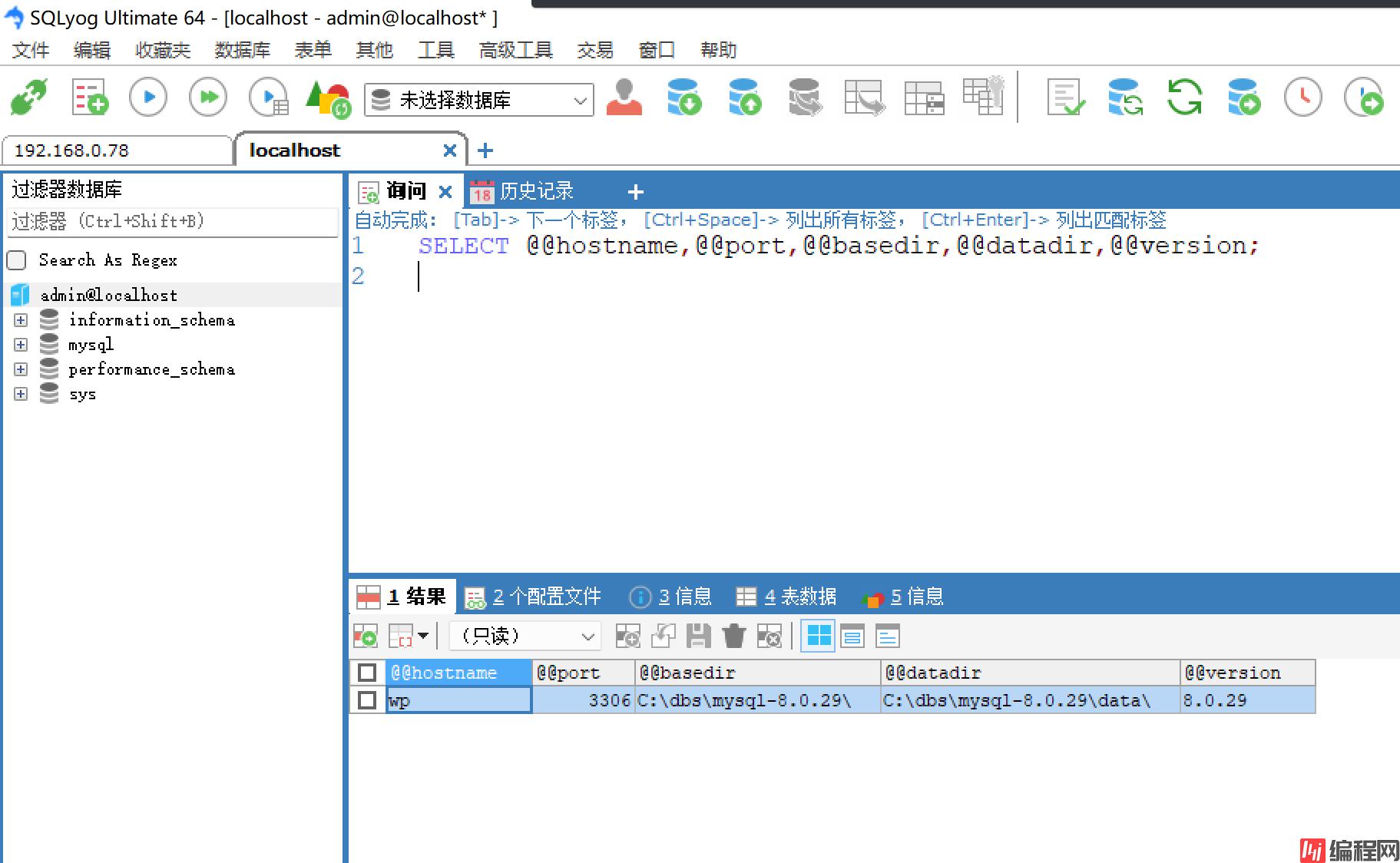This screenshot has height=863, width=1400.
Task: Expand the mysql database node
Action: click(21, 345)
